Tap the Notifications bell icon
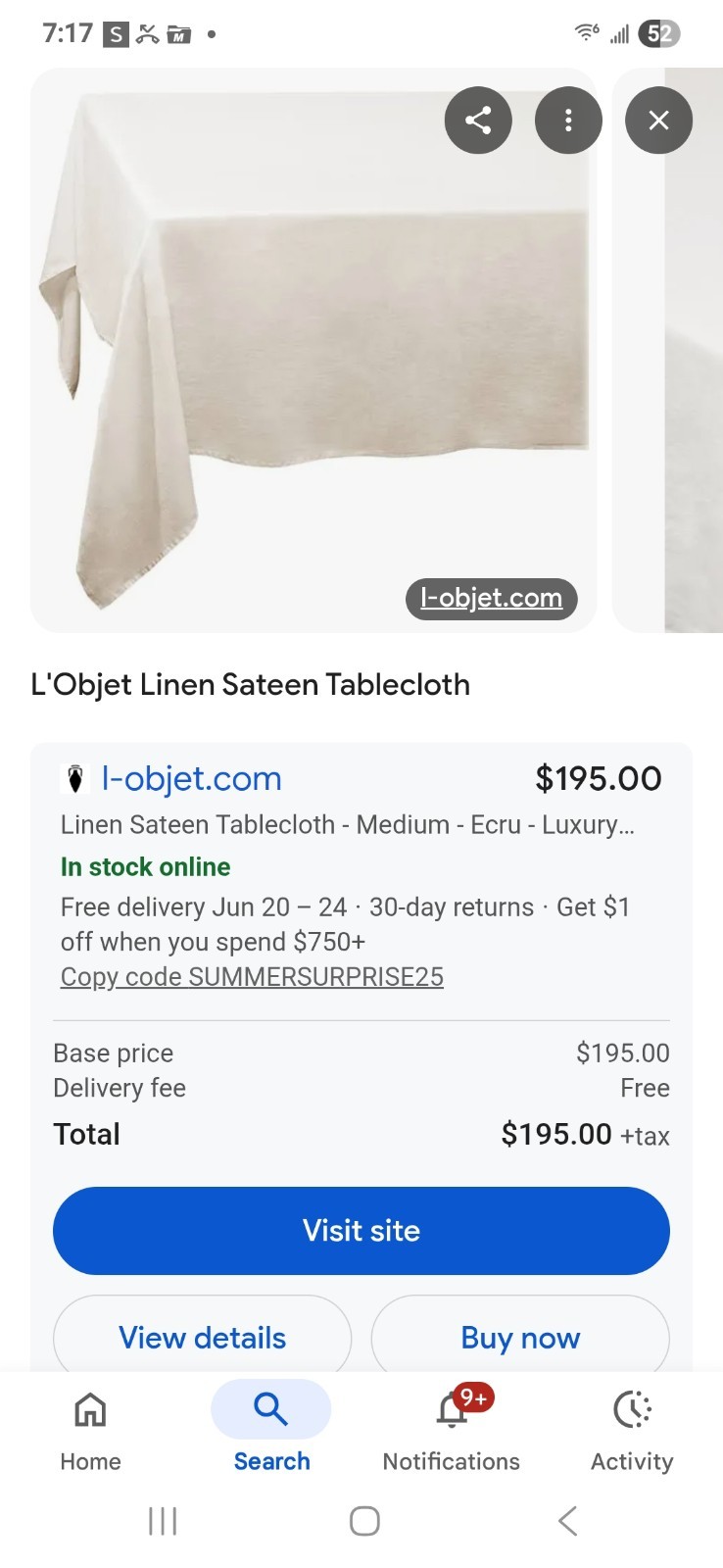The image size is (723, 1568). (451, 1409)
